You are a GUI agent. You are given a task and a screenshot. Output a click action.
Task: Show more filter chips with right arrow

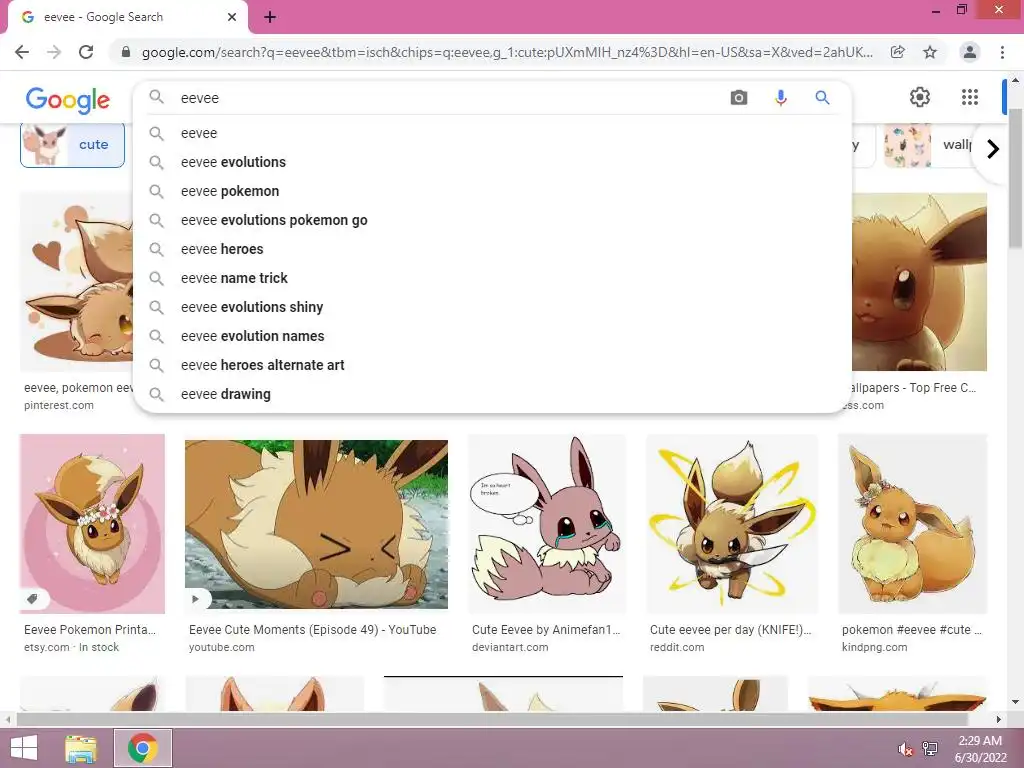[993, 149]
